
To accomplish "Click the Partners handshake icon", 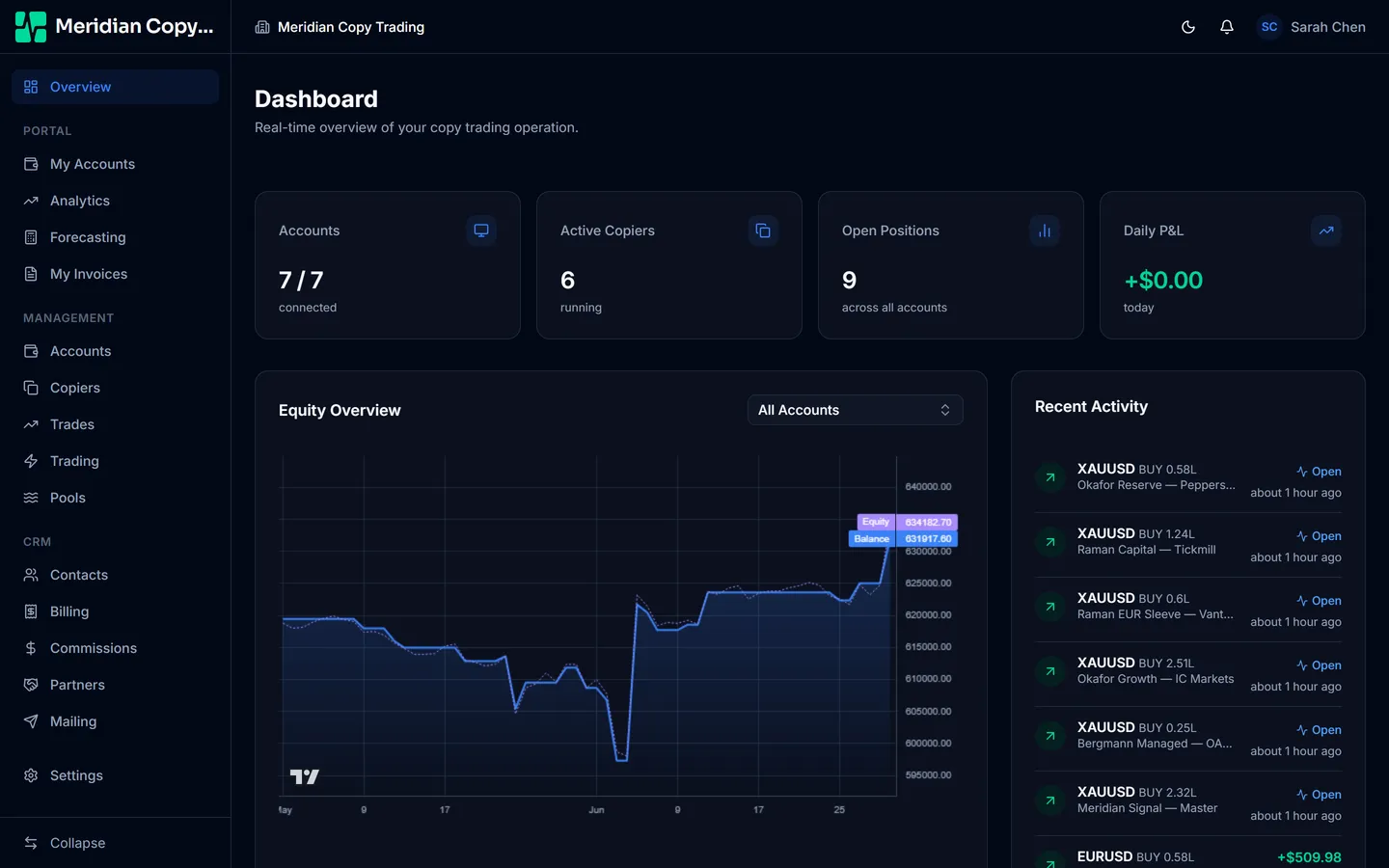I will 31,685.
